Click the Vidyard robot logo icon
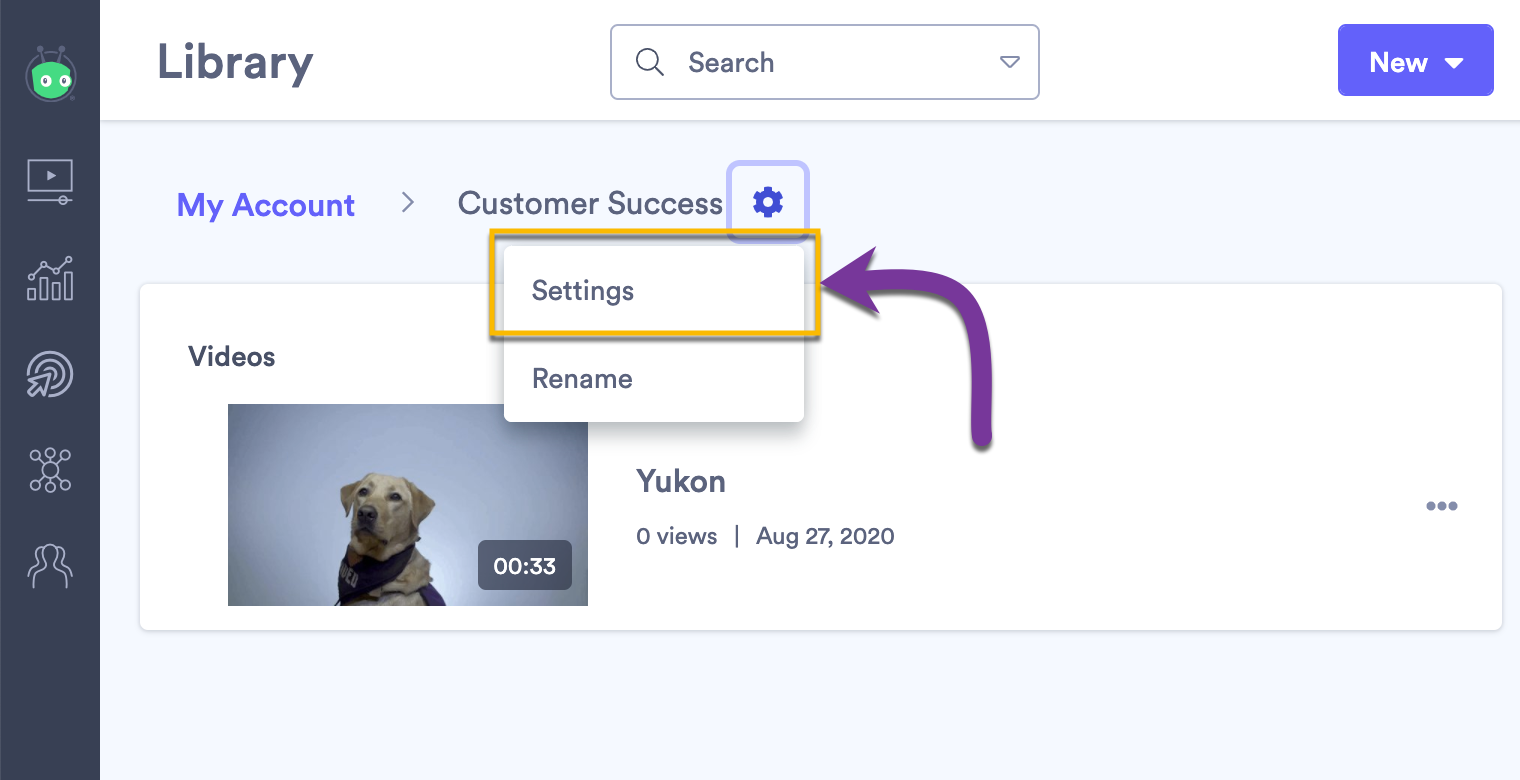Viewport: 1520px width, 780px height. coord(50,74)
